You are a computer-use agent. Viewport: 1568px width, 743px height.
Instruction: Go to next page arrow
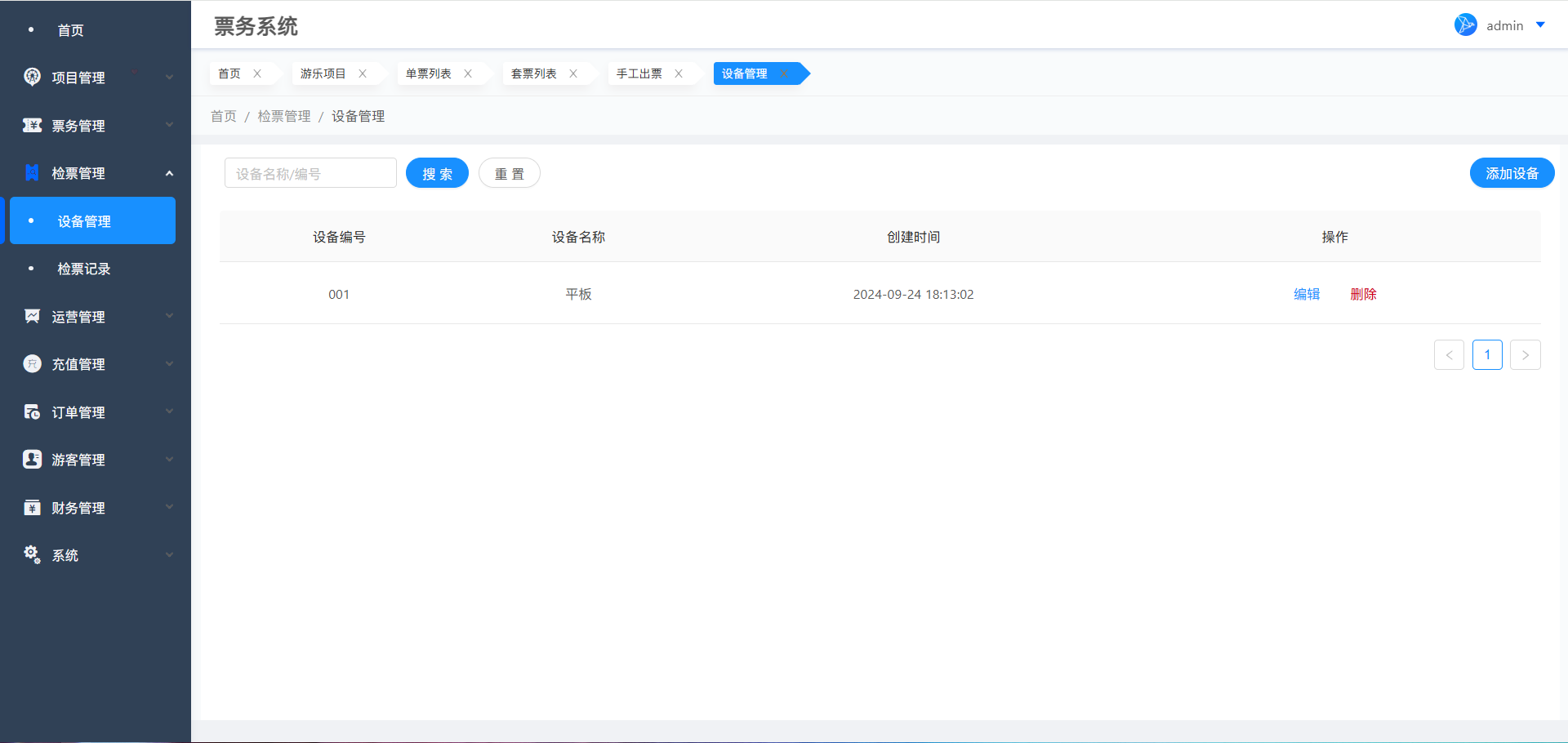(1525, 355)
